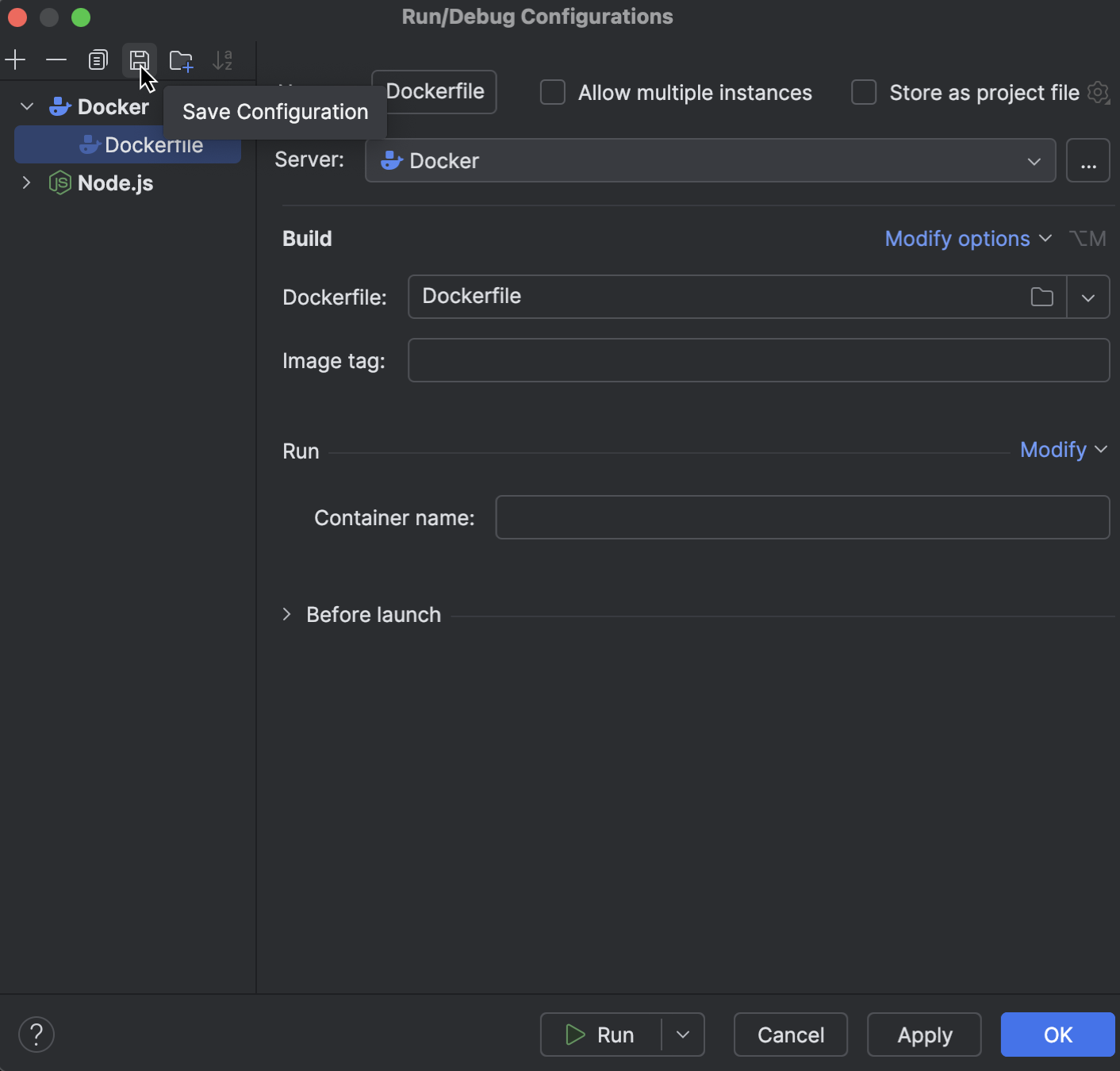Sort configurations alphabetically
This screenshot has width=1120, height=1071.
(223, 59)
